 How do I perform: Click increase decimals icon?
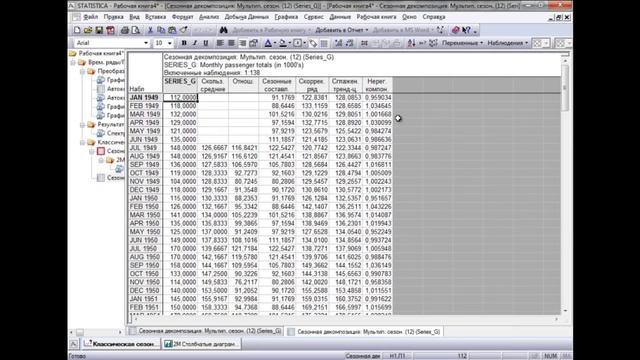(x=338, y=43)
